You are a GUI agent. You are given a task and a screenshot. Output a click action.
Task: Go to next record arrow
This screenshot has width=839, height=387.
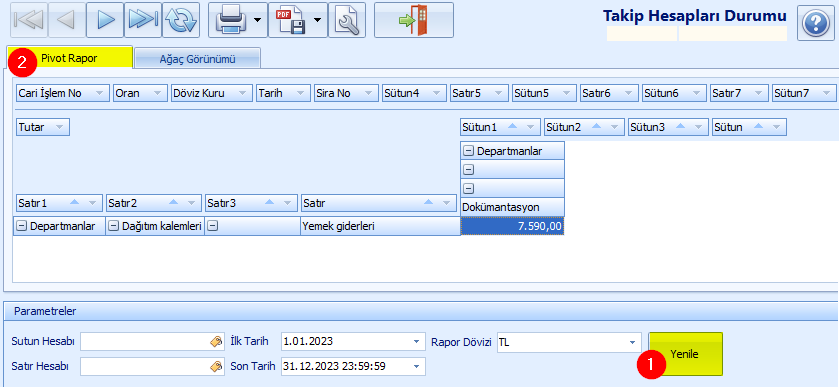click(x=105, y=20)
